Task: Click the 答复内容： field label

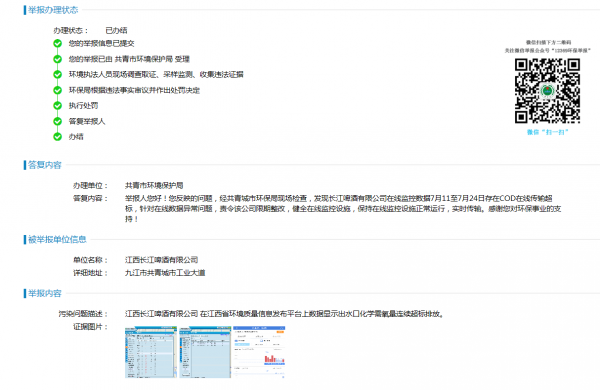Action: (90, 198)
